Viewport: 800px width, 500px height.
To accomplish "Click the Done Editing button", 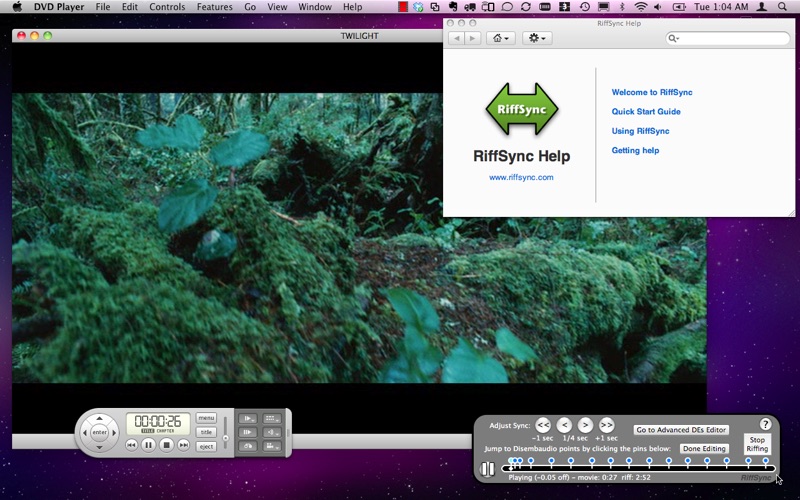I will 704,448.
